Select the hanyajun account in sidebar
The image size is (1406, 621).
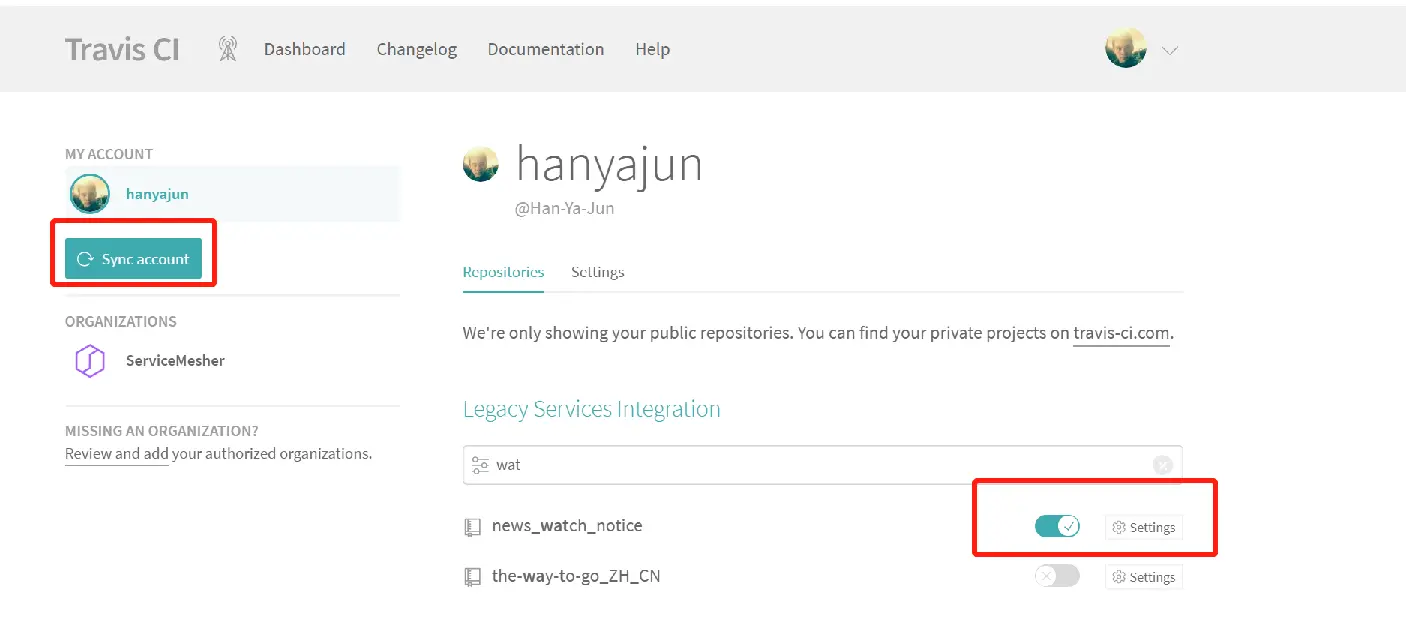(233, 194)
